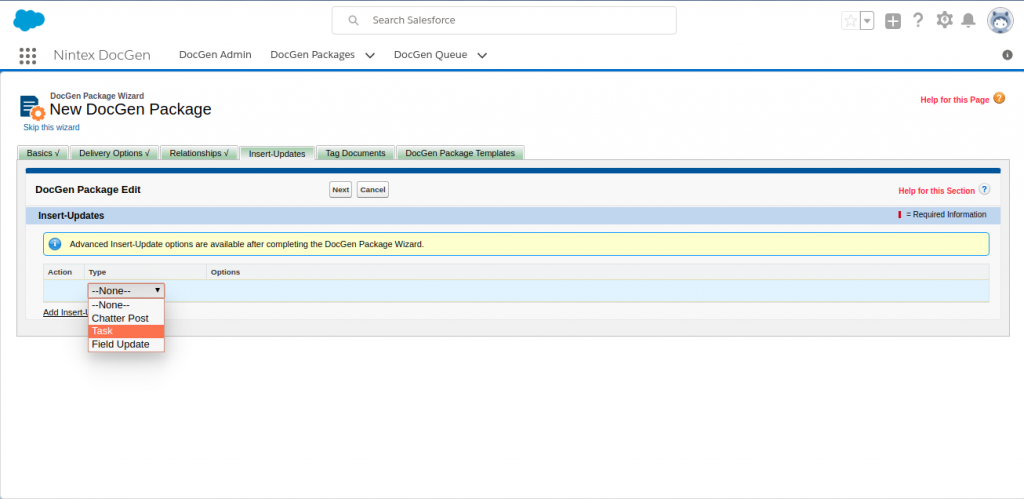Open the DocGen Package Templates tab
Screen dimensions: 1024x499
460,153
